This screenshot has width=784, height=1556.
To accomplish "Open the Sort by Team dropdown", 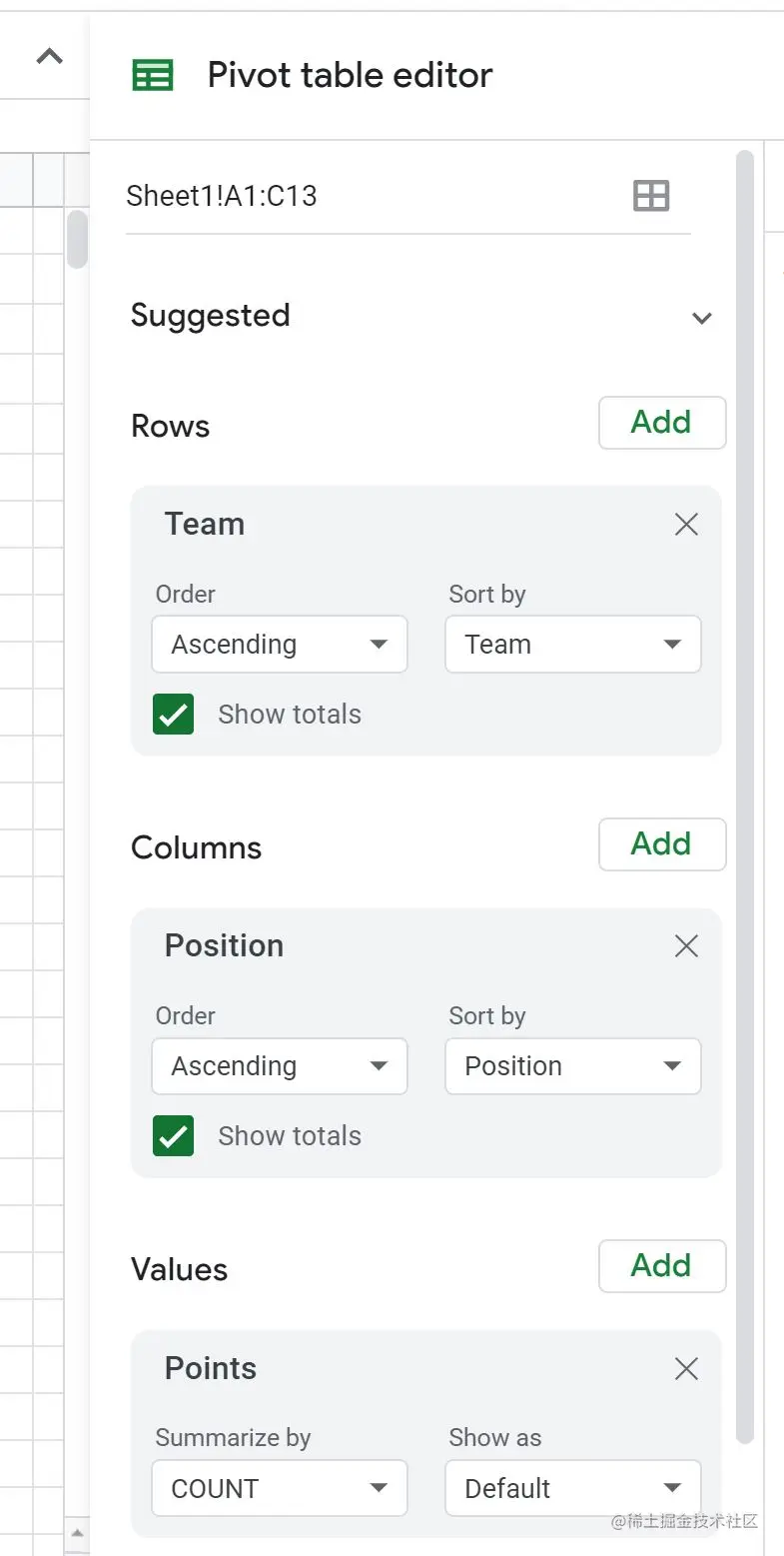I will (573, 645).
